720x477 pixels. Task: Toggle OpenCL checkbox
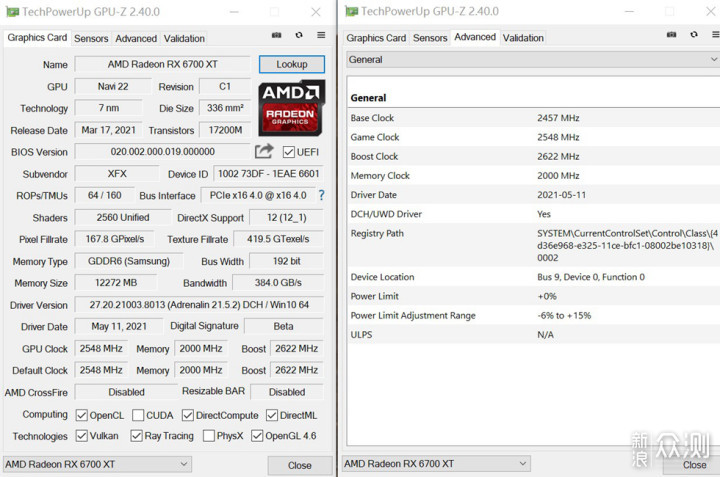(82, 415)
